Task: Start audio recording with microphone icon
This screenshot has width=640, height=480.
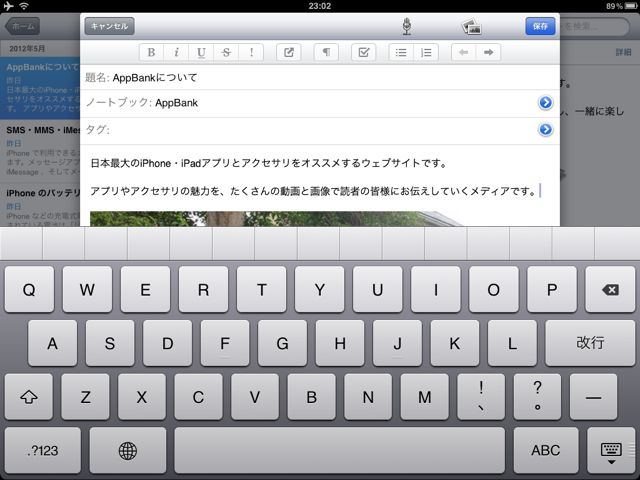Action: pyautogui.click(x=407, y=26)
